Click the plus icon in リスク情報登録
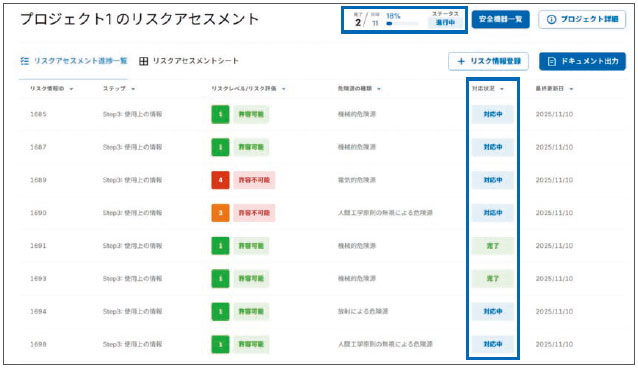 [x=461, y=61]
